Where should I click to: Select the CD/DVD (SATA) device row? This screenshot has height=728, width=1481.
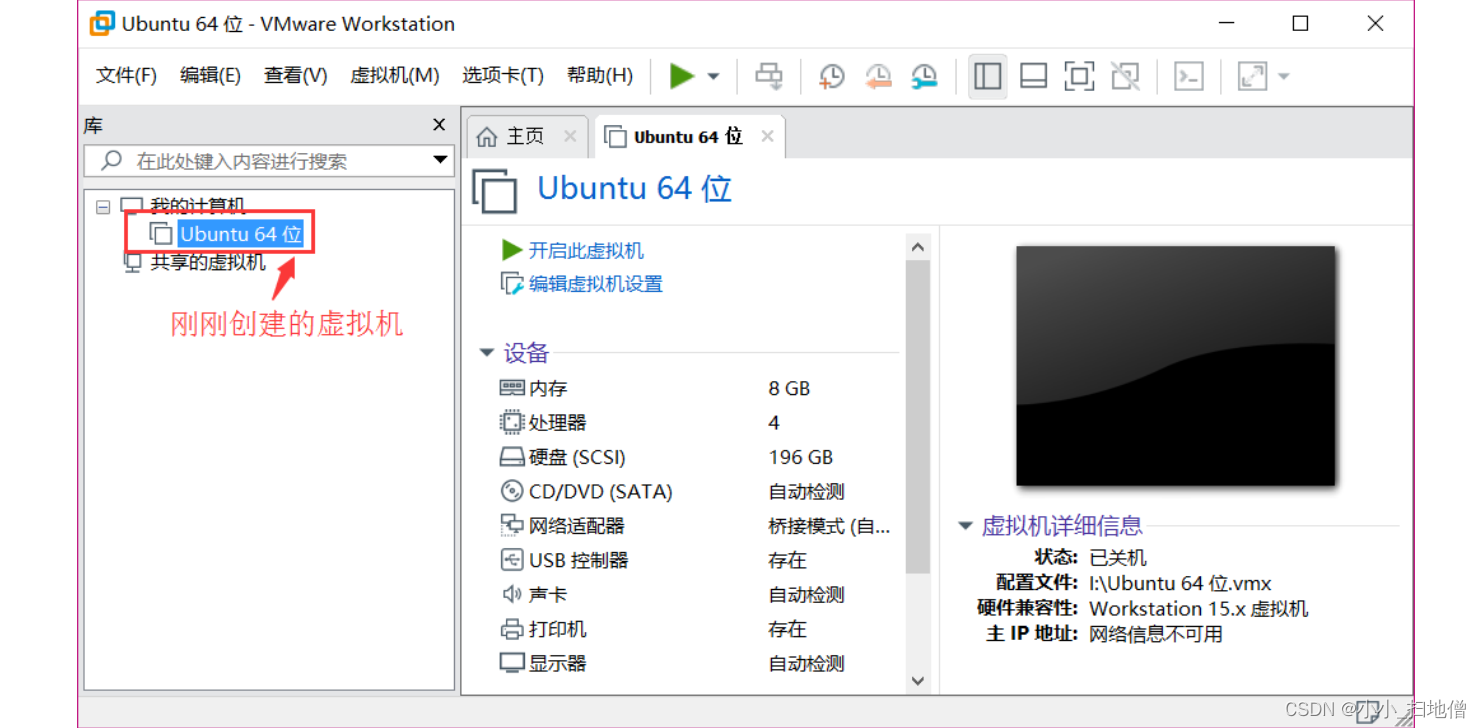coord(697,491)
